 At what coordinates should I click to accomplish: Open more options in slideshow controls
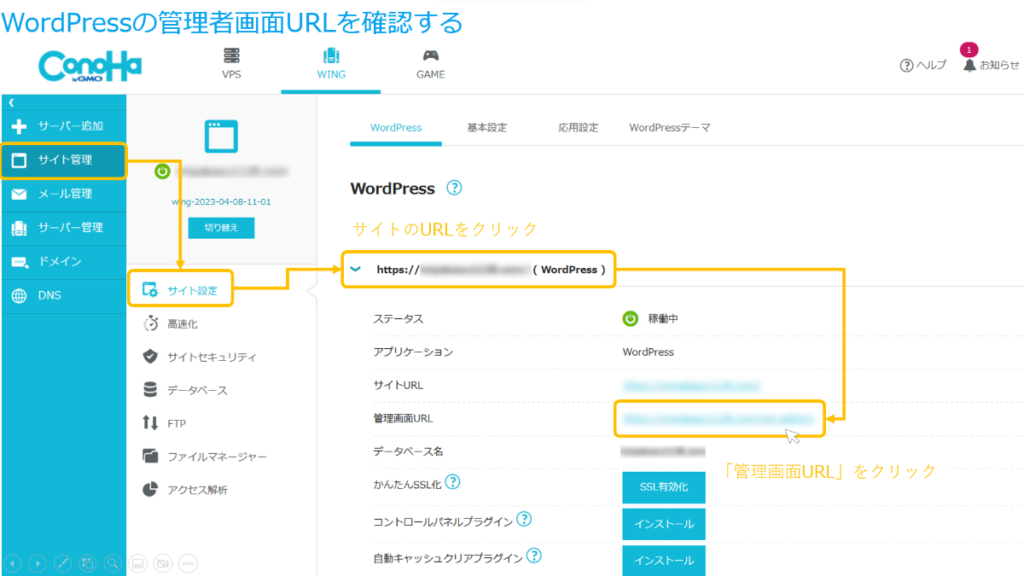[188, 563]
